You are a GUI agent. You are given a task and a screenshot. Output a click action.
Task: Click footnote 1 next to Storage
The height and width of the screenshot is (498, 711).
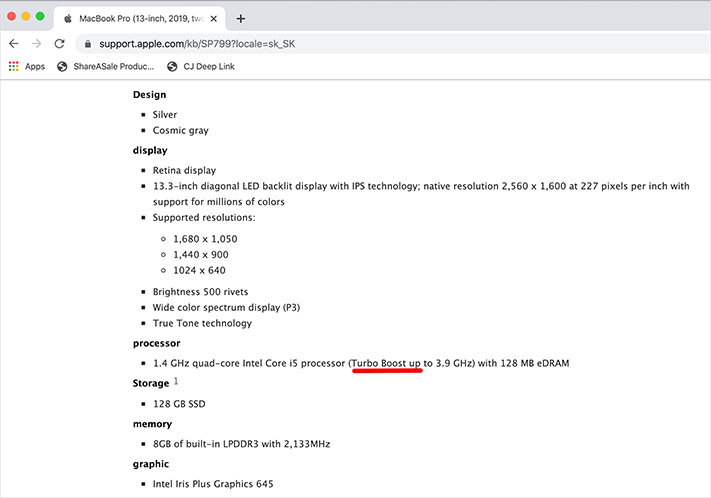click(176, 380)
